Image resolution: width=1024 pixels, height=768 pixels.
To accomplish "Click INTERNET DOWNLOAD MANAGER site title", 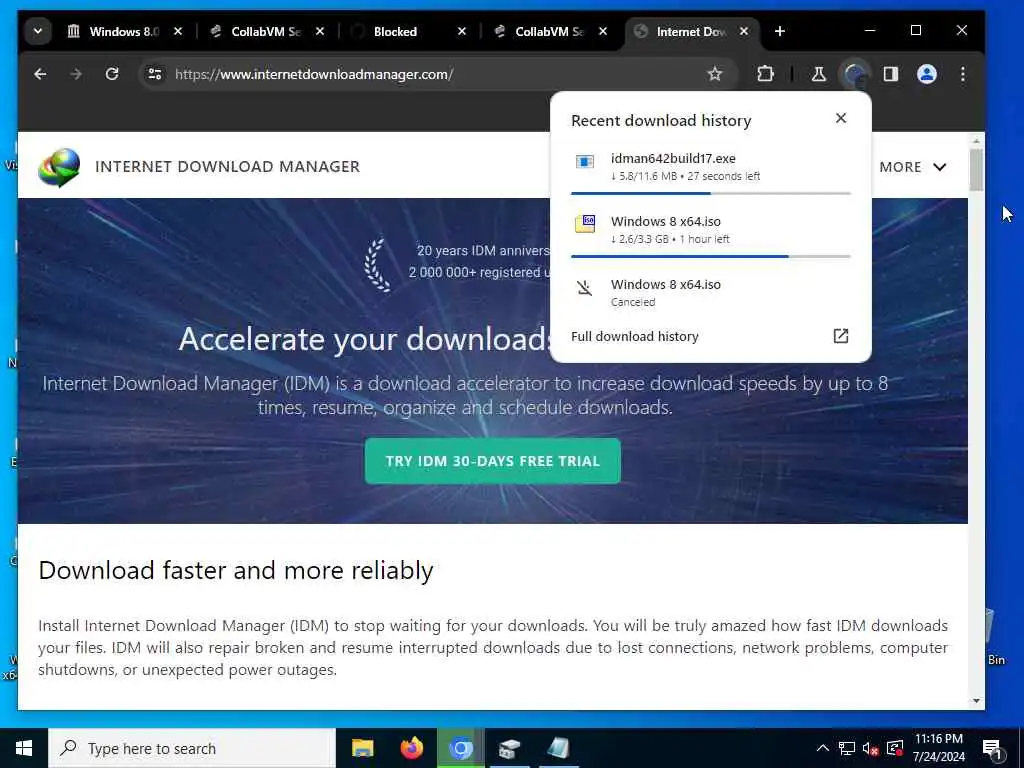I will tap(227, 167).
